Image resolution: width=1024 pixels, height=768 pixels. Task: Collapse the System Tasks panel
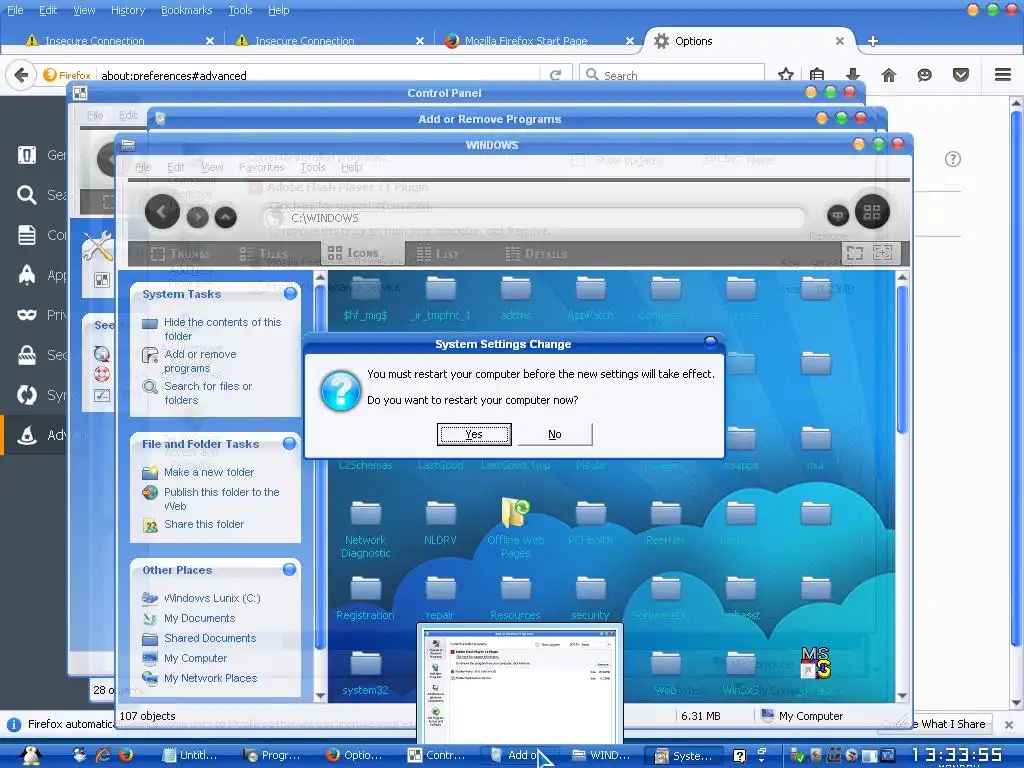point(290,294)
